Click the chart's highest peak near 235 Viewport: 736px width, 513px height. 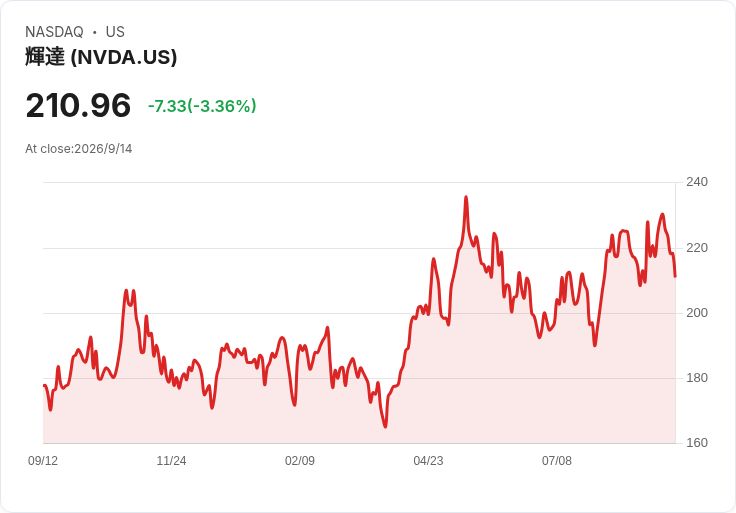(466, 197)
